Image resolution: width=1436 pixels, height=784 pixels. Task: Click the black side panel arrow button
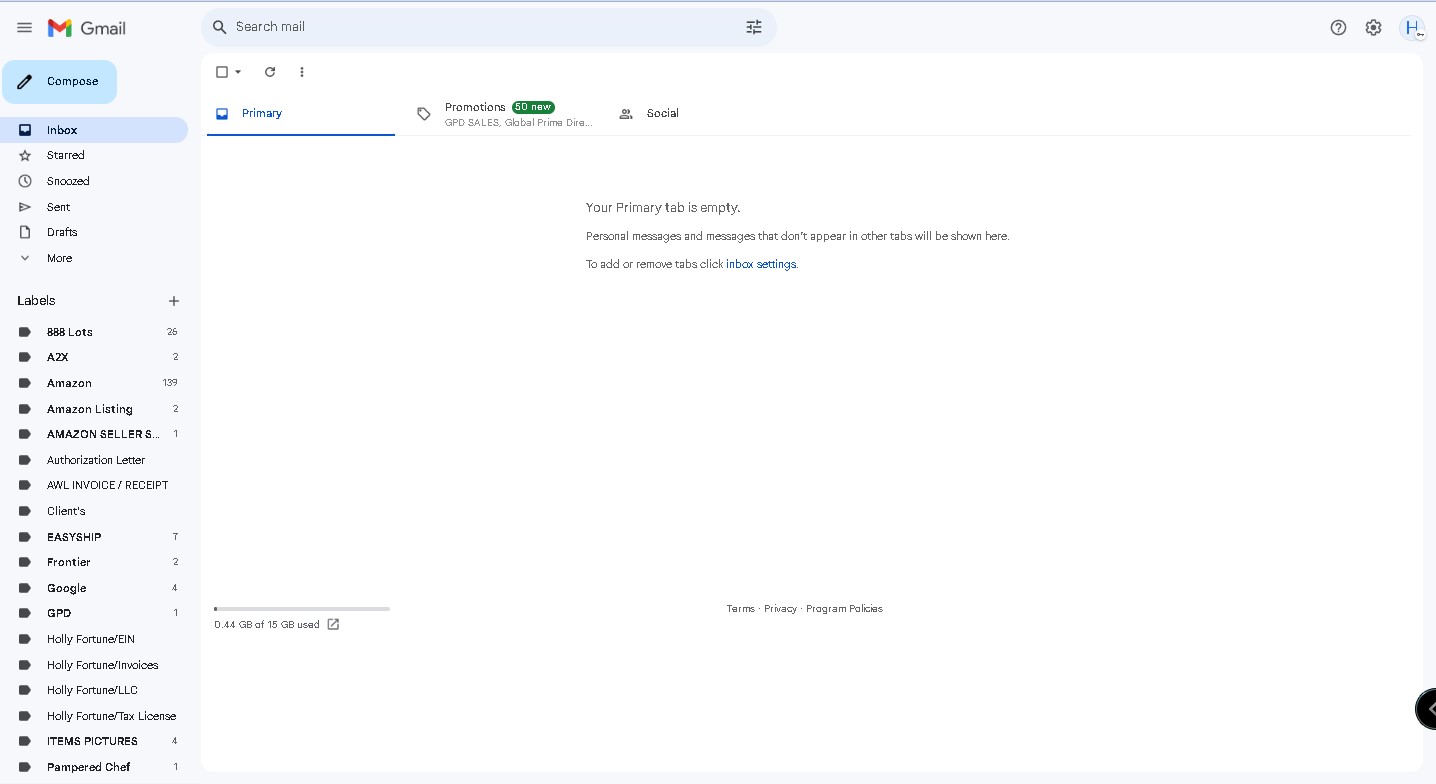pos(1426,709)
